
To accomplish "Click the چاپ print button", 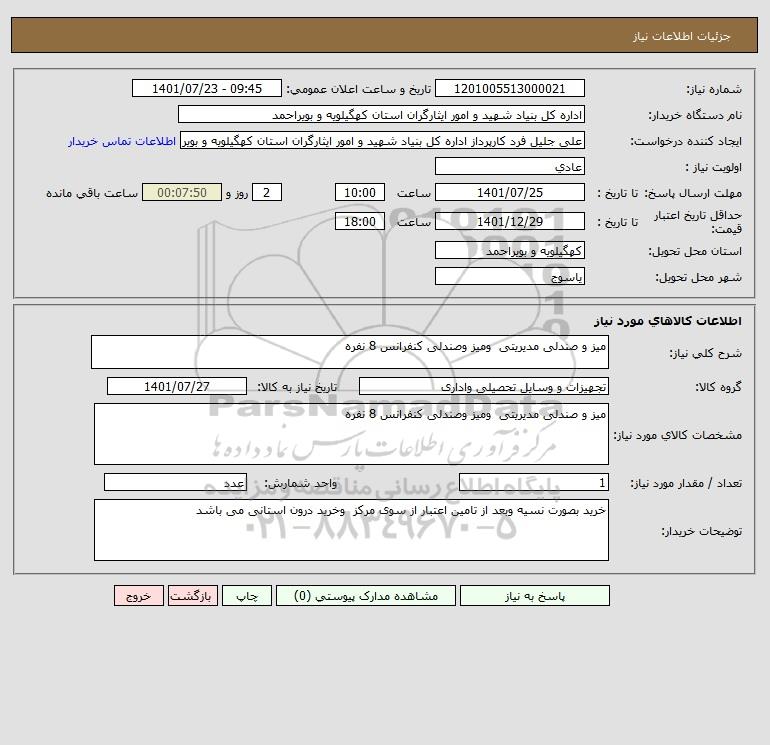I will 247,596.
